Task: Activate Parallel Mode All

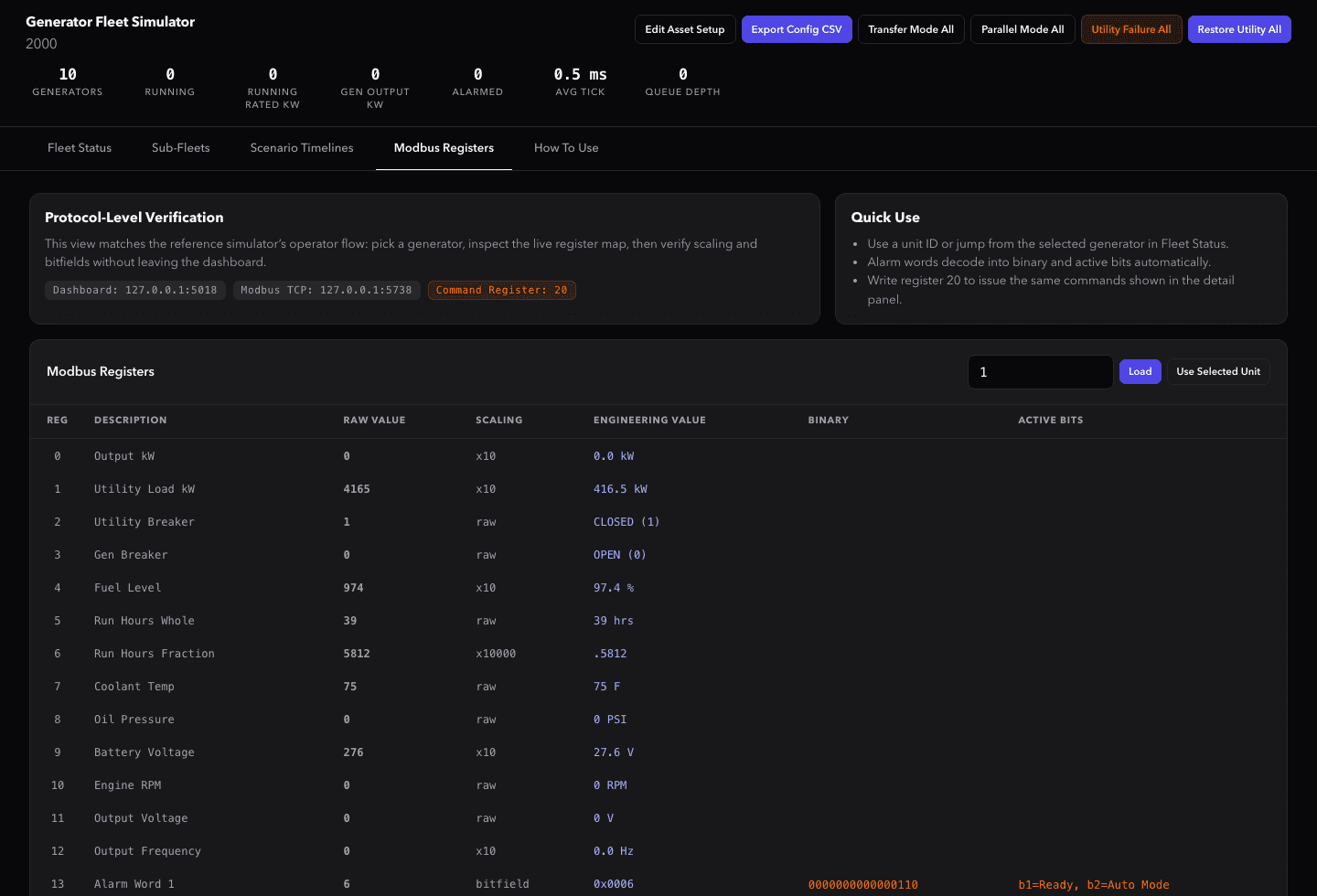Action: (1023, 29)
